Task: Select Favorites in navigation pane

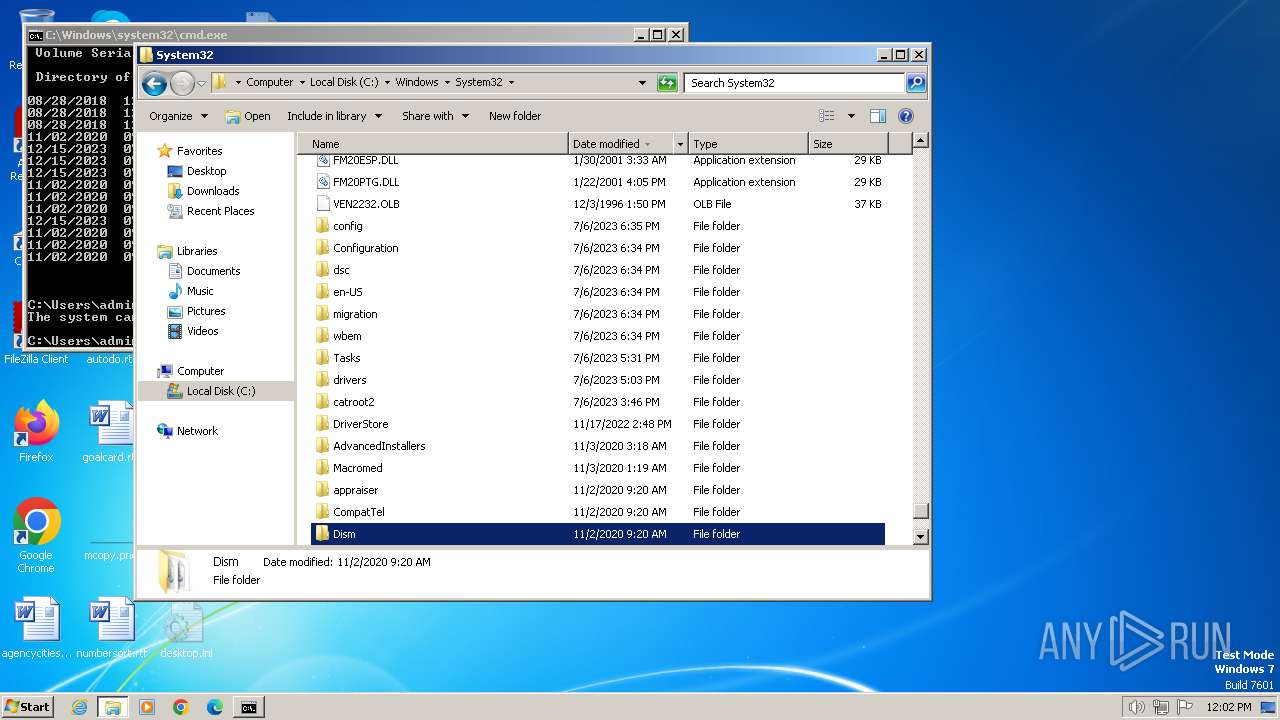Action: pos(199,151)
